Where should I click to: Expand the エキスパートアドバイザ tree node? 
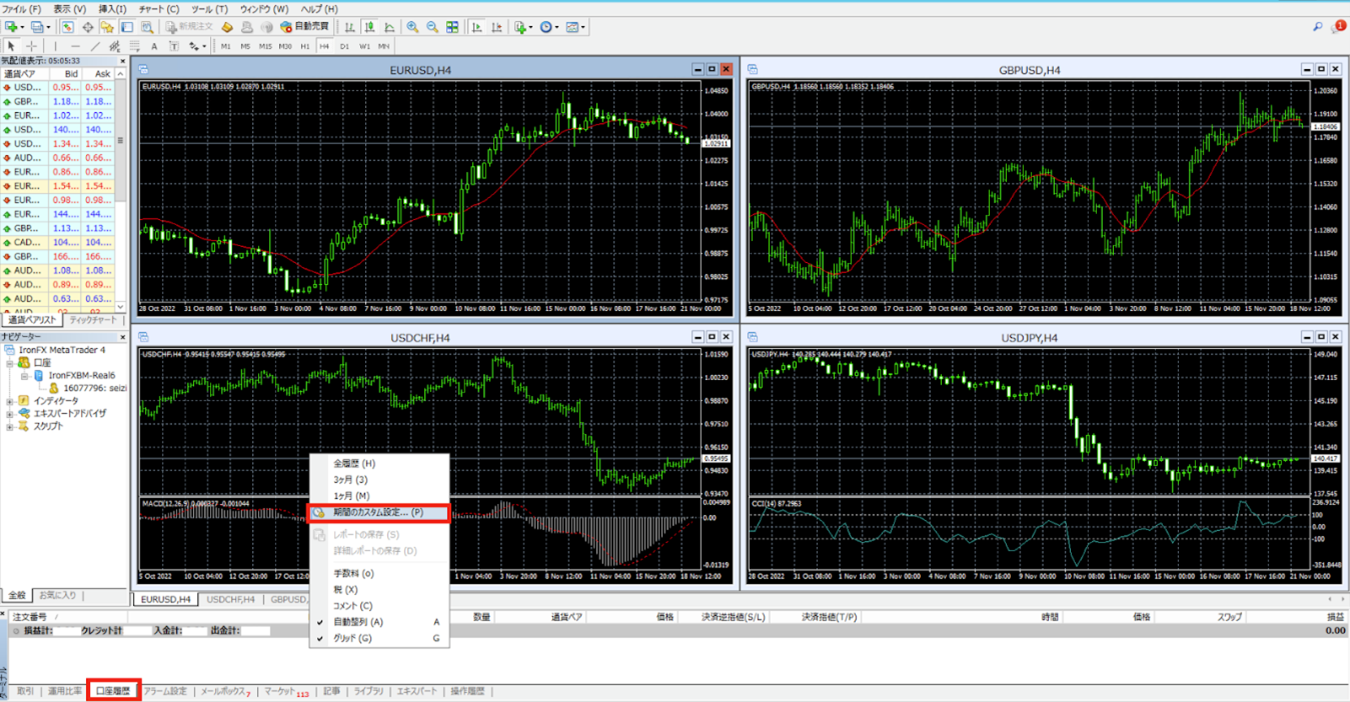[10, 413]
